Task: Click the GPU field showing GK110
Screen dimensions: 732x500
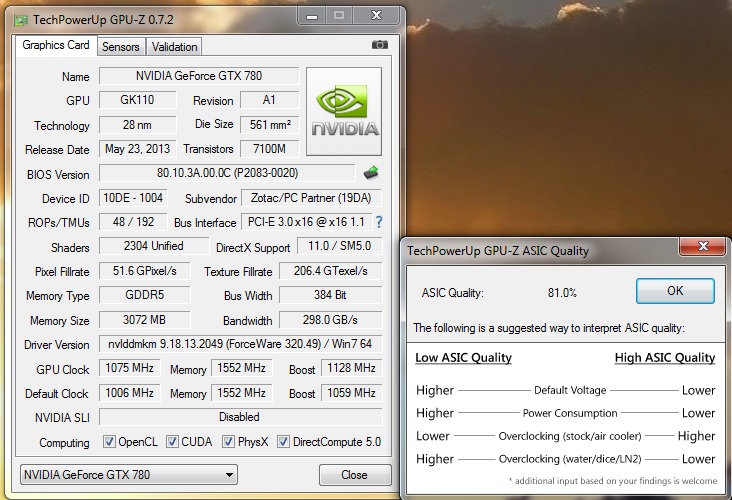Action: (x=138, y=100)
